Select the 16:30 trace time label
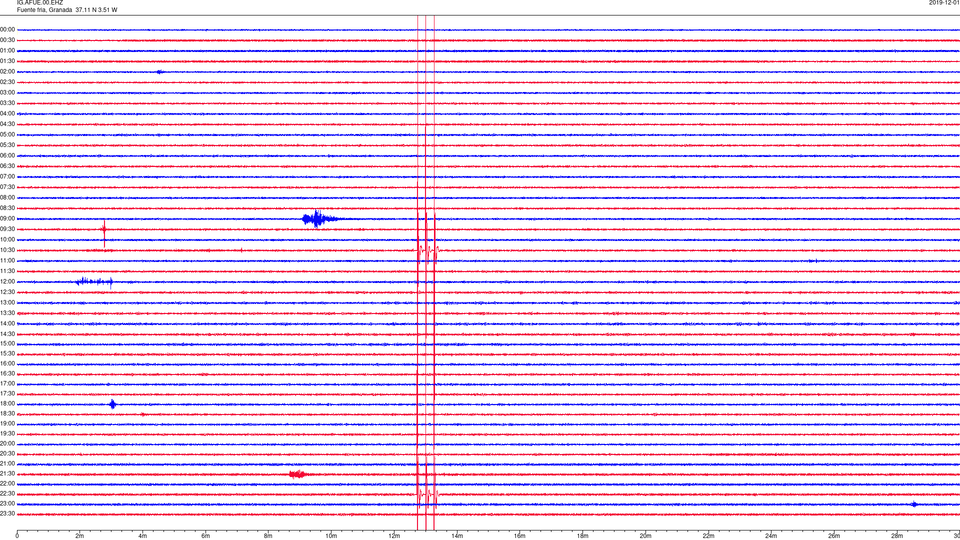 [8, 373]
